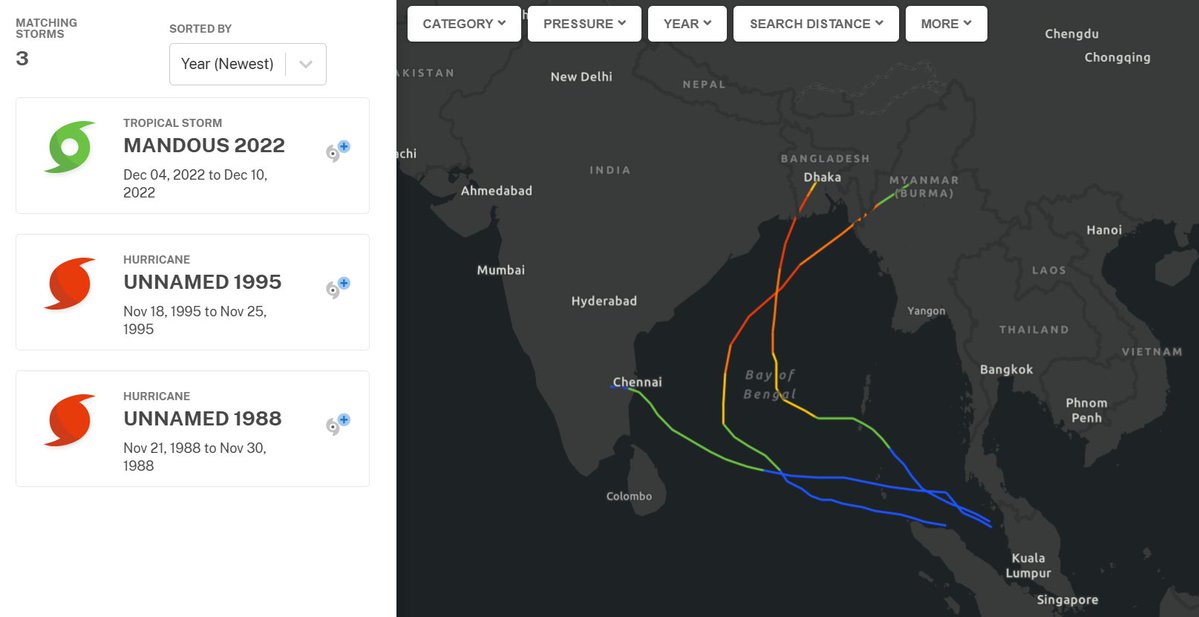Click the Chongqing city label
This screenshot has width=1199, height=617.
1117,57
